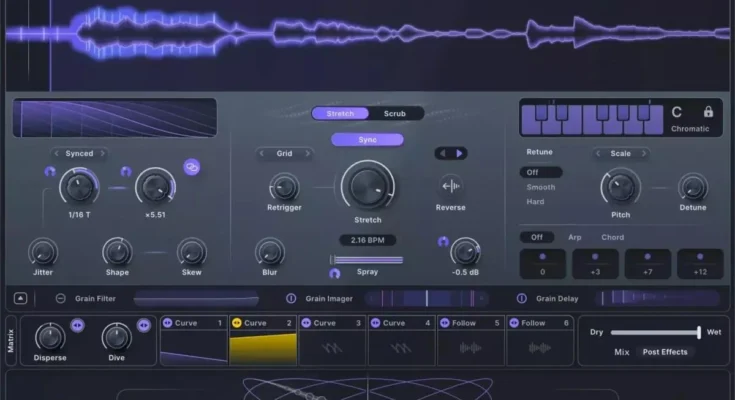Toggle the Sync button

(x=368, y=140)
